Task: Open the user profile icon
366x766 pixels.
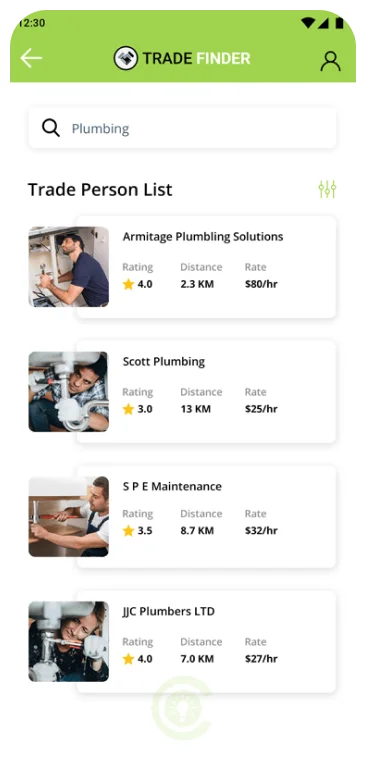Action: (330, 61)
